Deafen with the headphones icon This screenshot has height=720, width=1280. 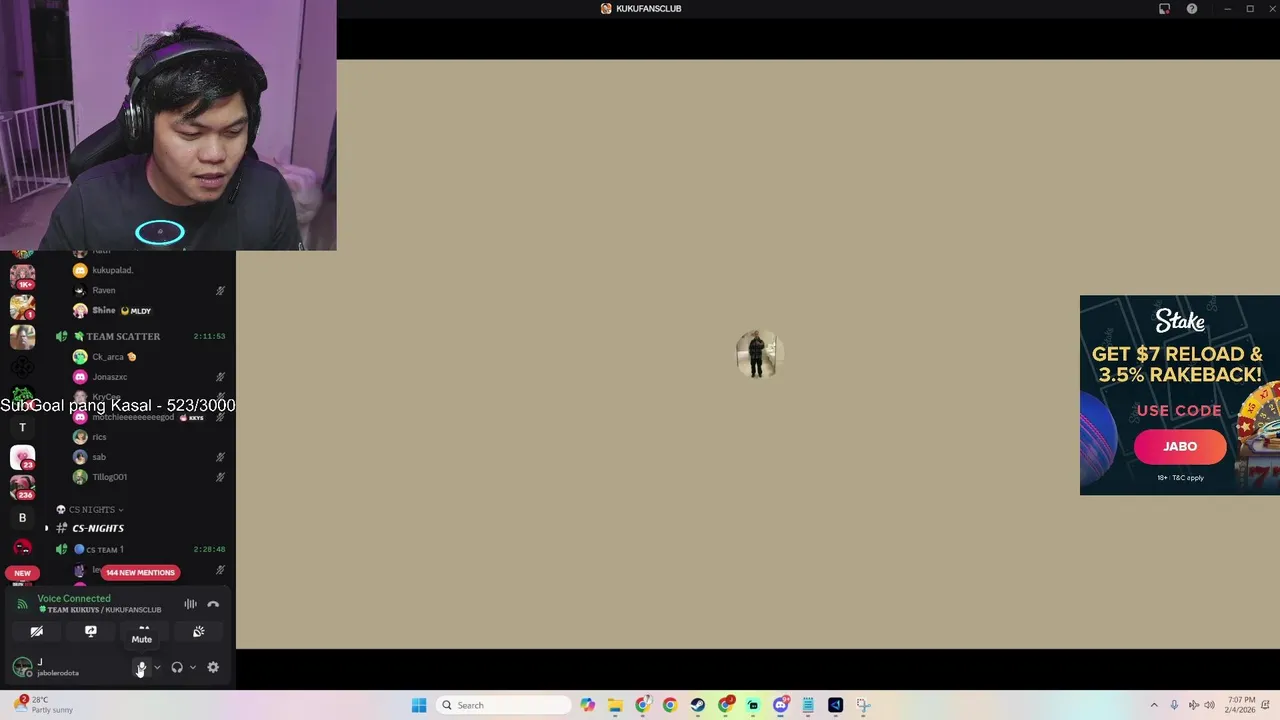click(x=177, y=667)
